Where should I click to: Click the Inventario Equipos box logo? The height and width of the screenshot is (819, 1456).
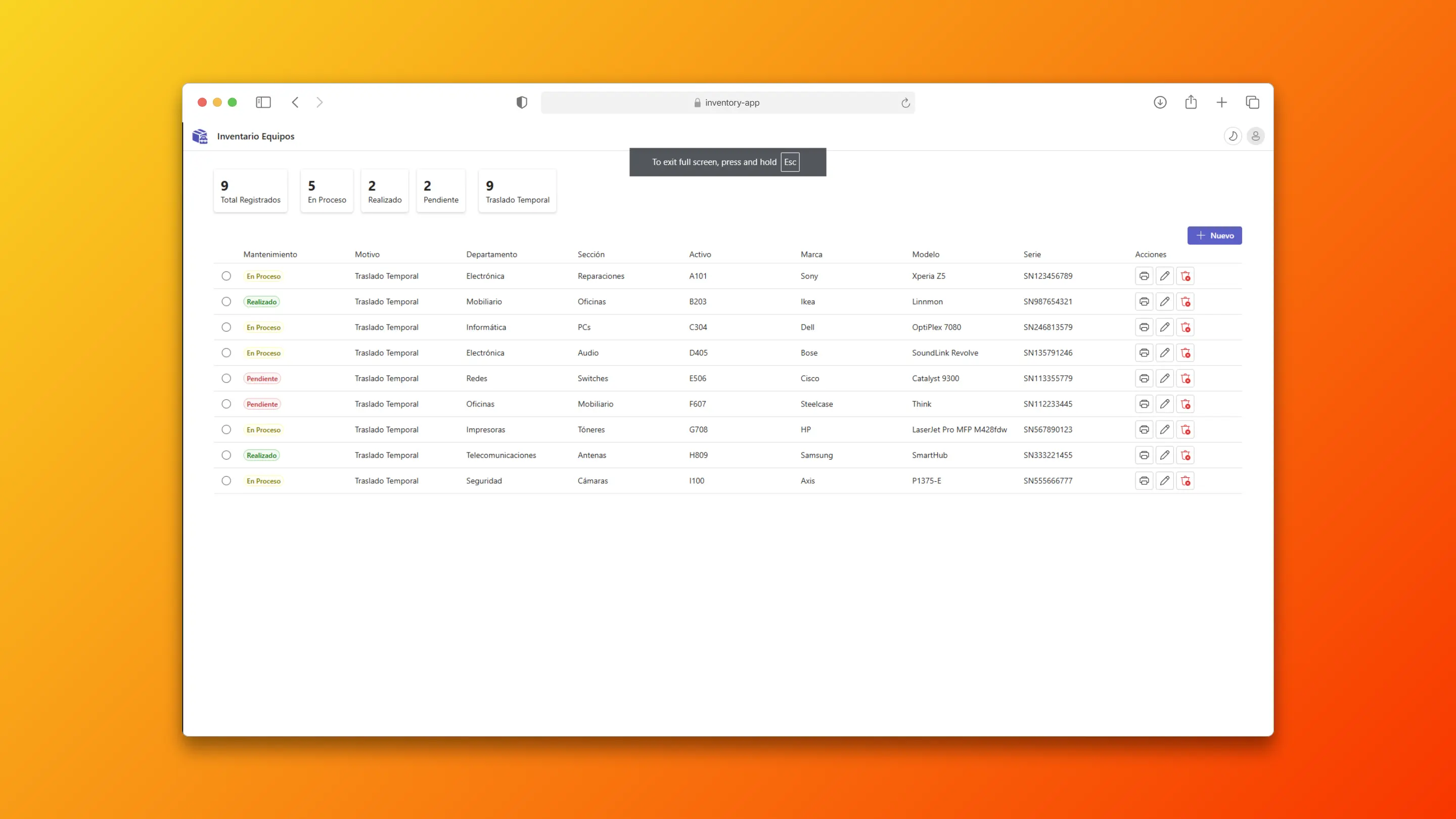click(x=200, y=135)
